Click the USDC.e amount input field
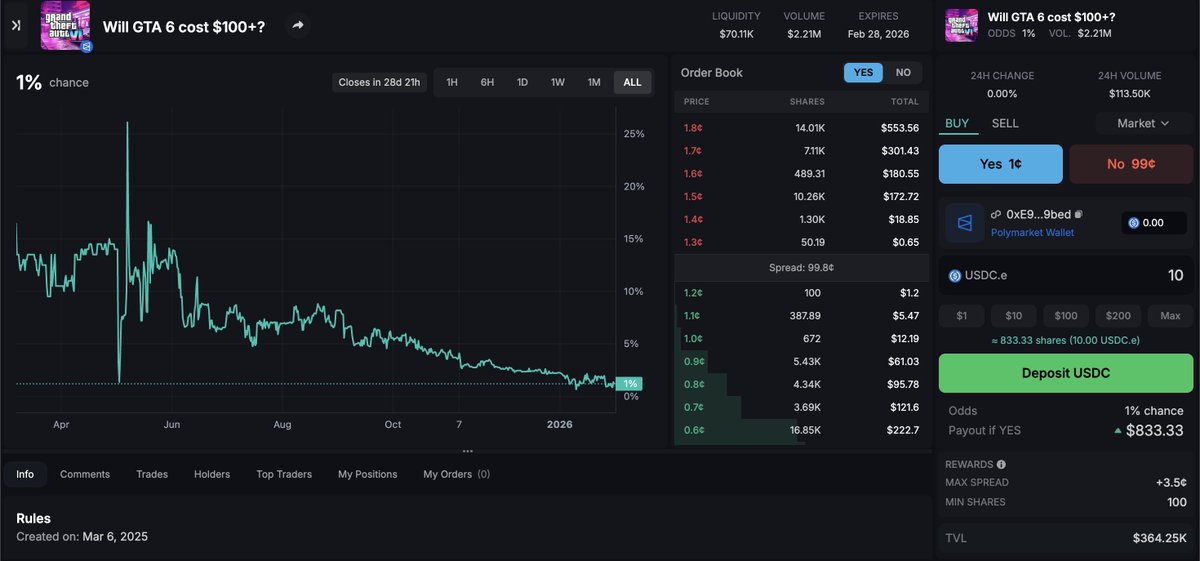 point(1066,276)
